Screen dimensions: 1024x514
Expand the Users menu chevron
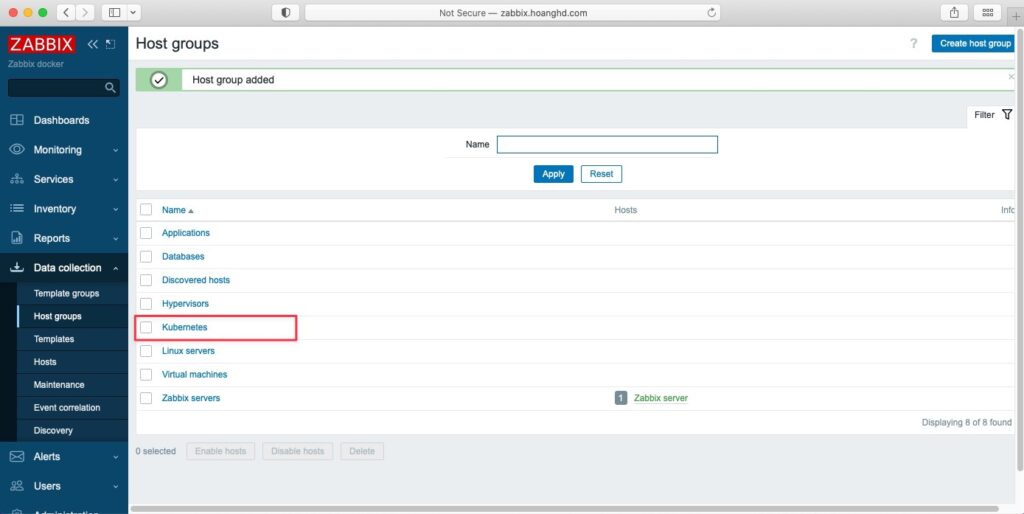point(116,487)
